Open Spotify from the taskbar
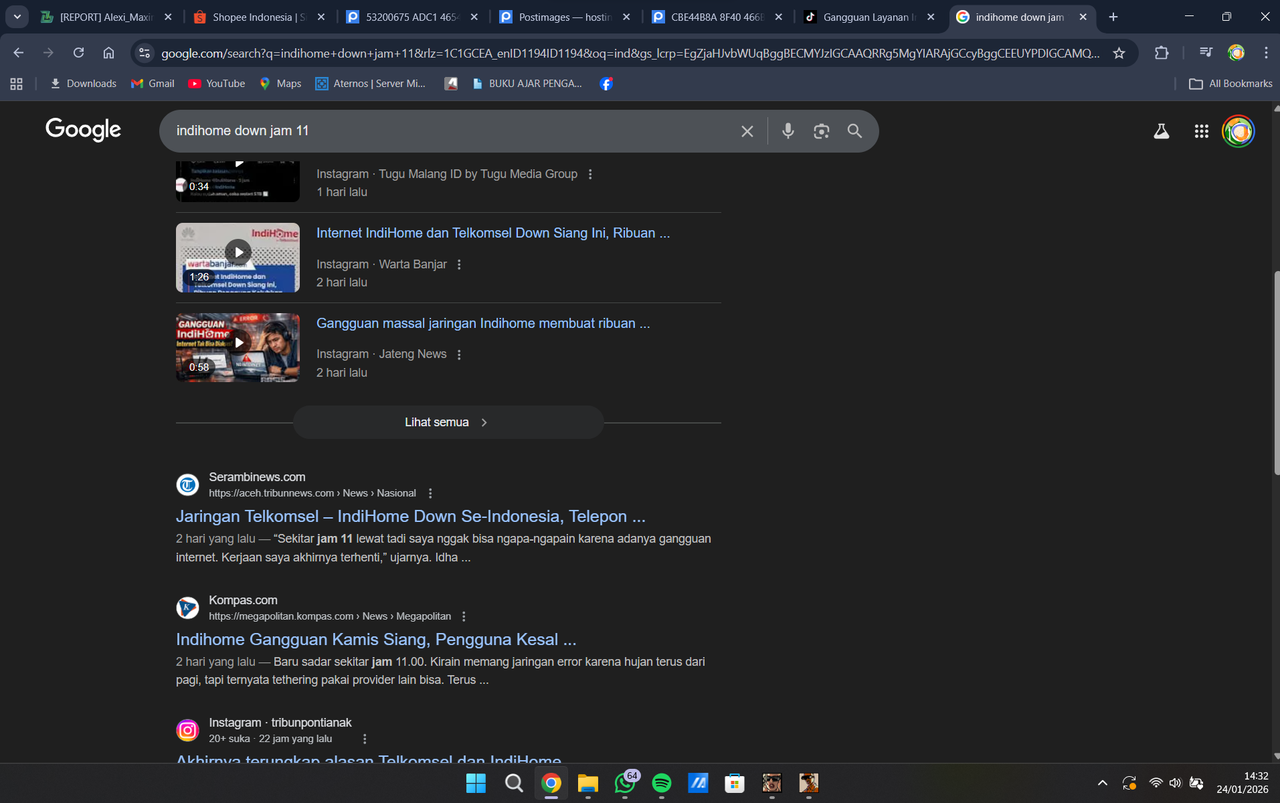The width and height of the screenshot is (1280, 803). tap(662, 783)
